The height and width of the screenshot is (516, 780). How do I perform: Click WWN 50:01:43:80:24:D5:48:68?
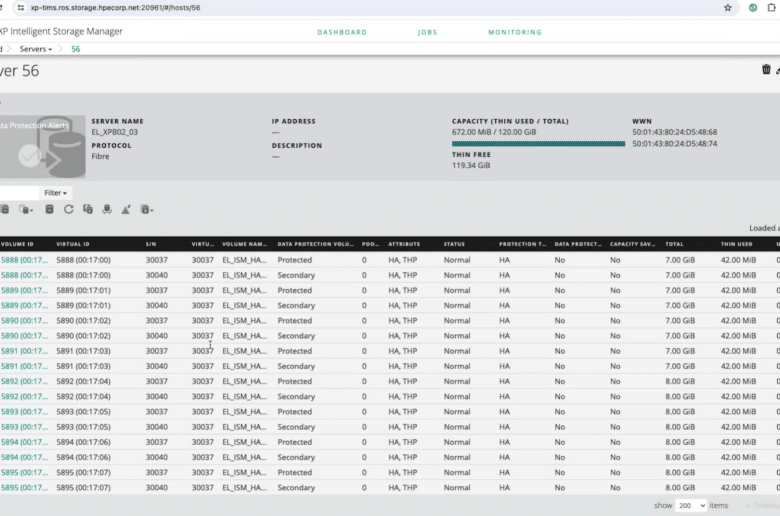click(x=675, y=132)
